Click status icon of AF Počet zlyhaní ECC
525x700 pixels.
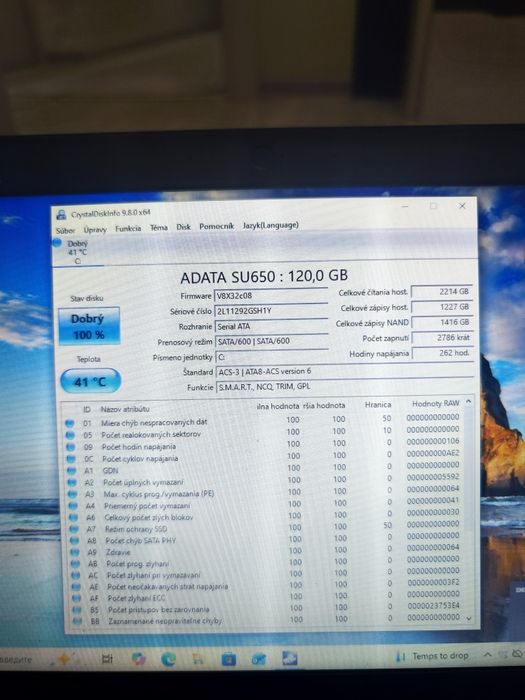[x=77, y=598]
